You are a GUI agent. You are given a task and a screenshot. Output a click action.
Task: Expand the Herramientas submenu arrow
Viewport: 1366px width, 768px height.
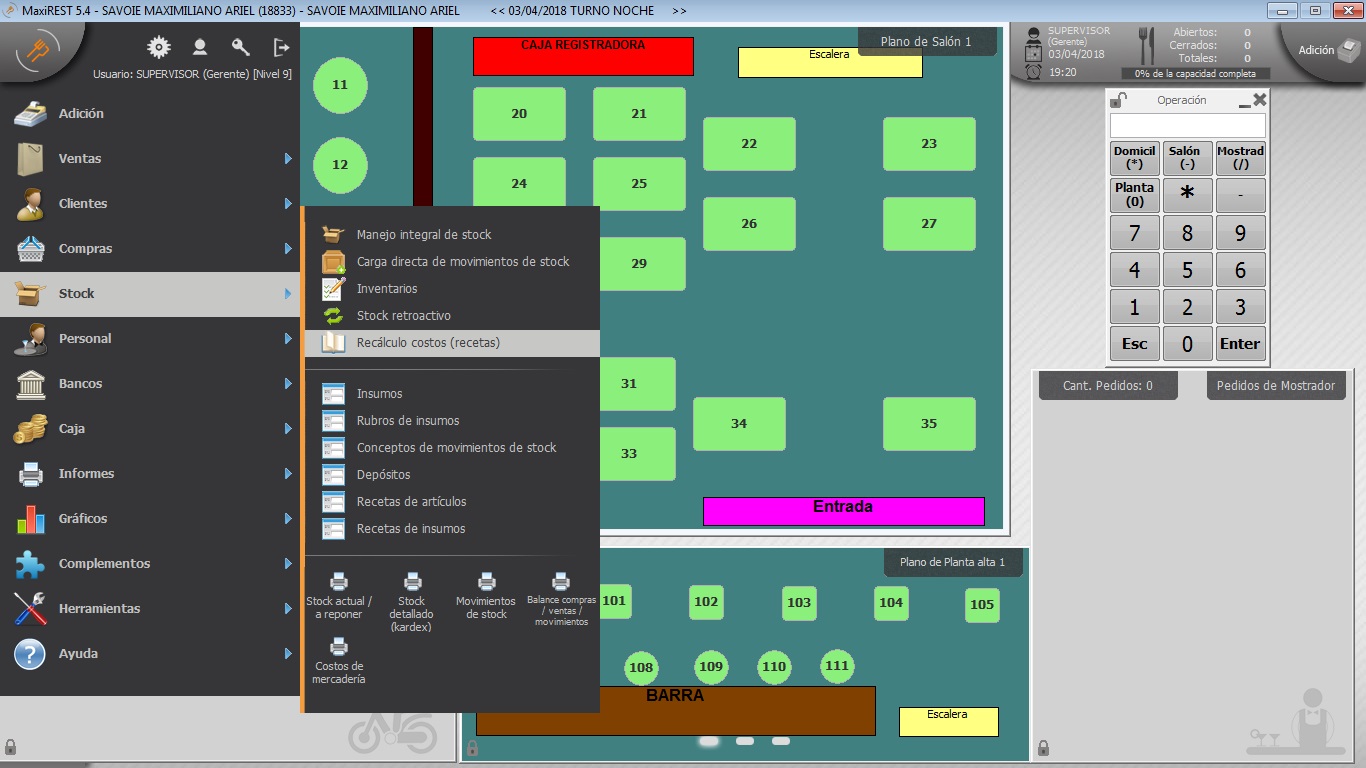click(x=288, y=609)
